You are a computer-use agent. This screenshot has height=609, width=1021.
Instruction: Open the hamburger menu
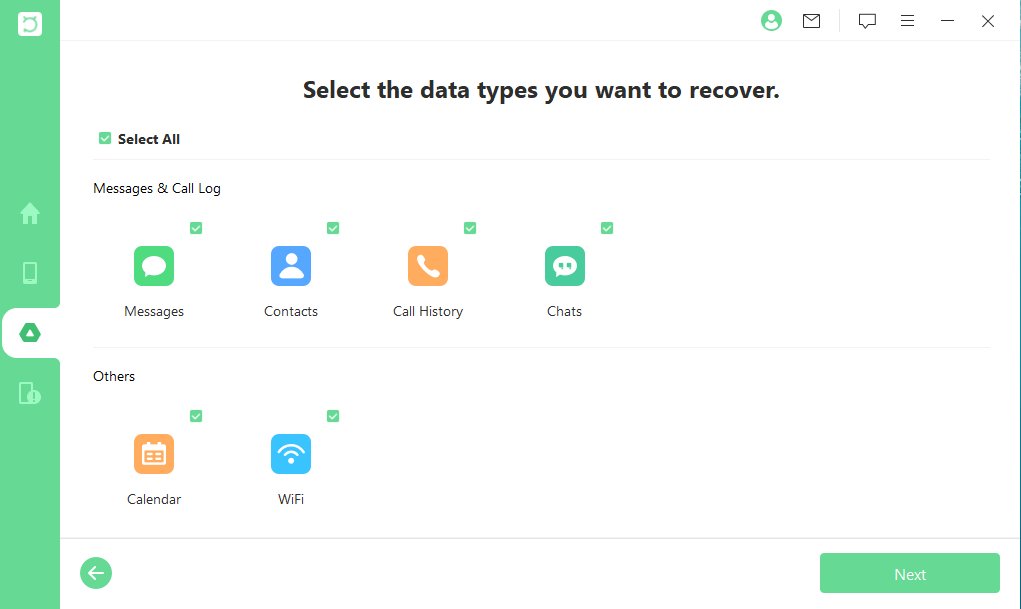click(x=907, y=20)
